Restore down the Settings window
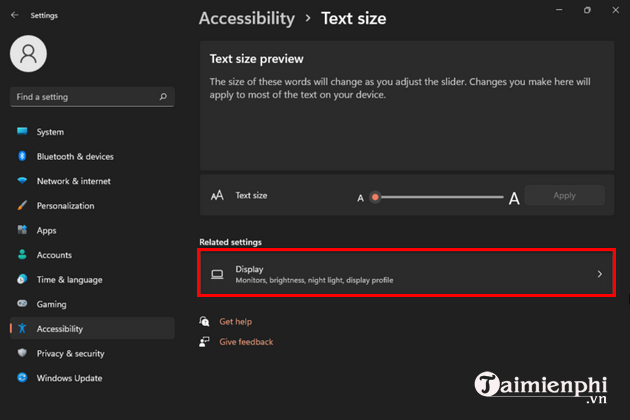 [x=587, y=10]
